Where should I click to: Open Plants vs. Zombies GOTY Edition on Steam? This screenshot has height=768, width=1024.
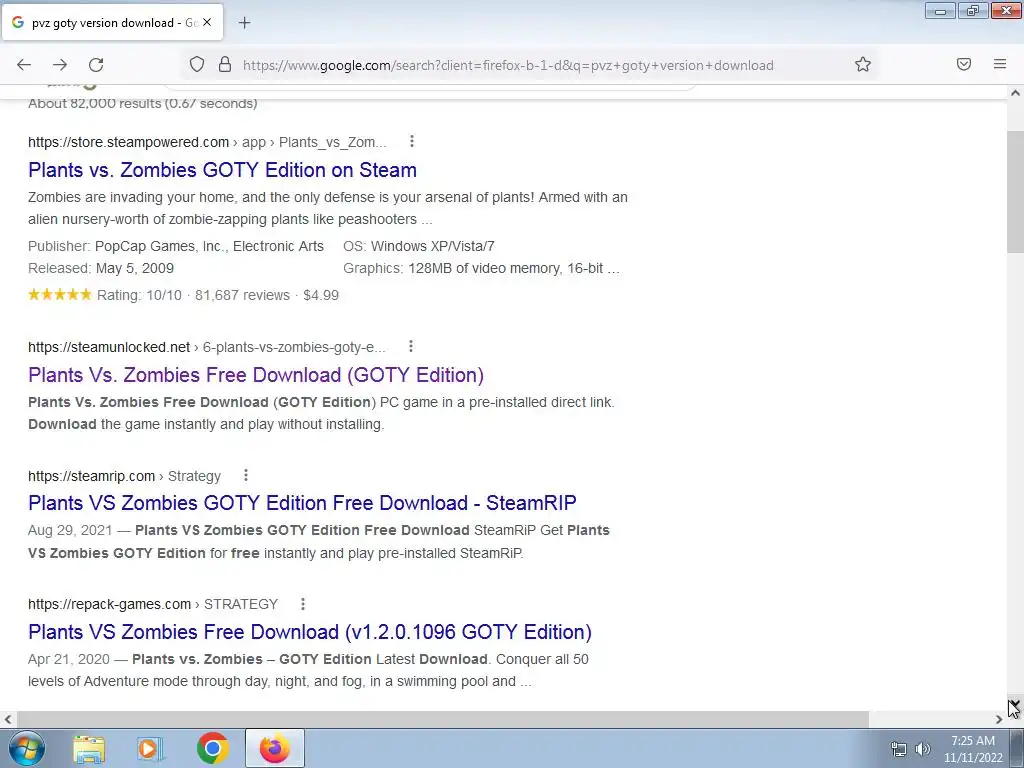tap(222, 170)
